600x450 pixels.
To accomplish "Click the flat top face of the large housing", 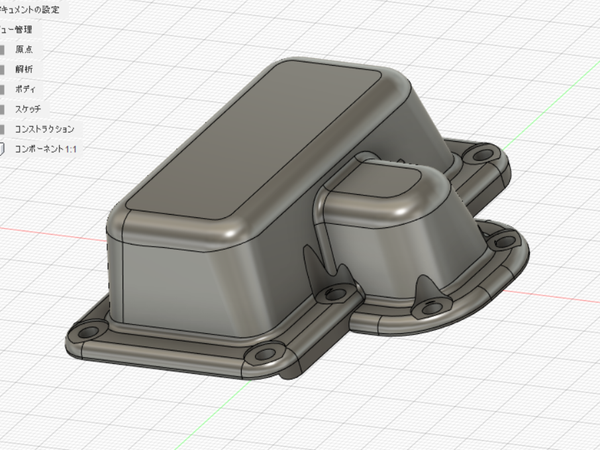I will [x=253, y=141].
